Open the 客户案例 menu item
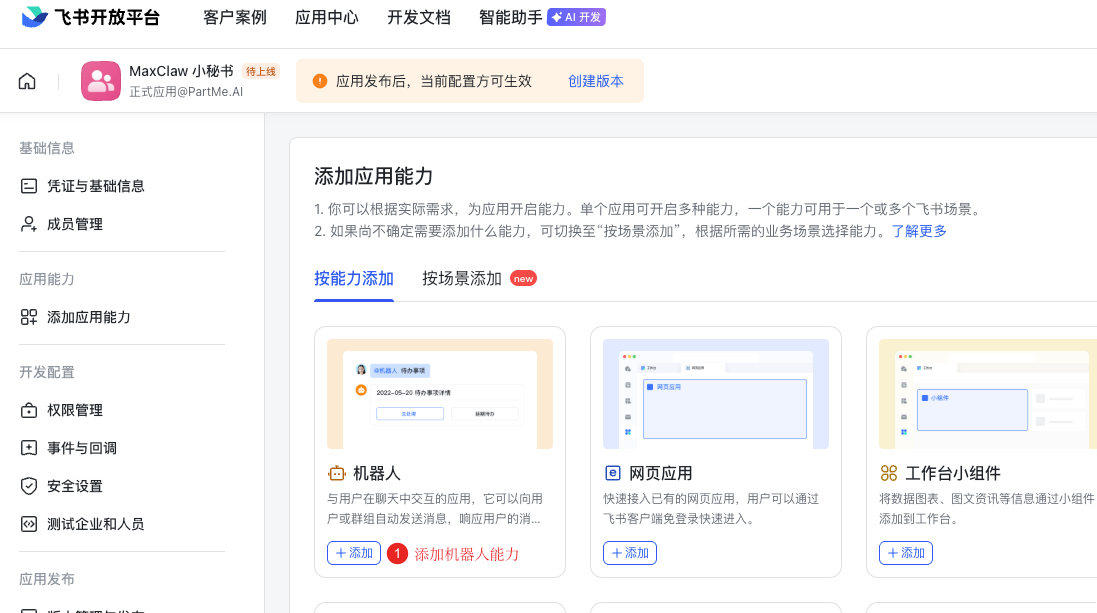 [x=234, y=17]
